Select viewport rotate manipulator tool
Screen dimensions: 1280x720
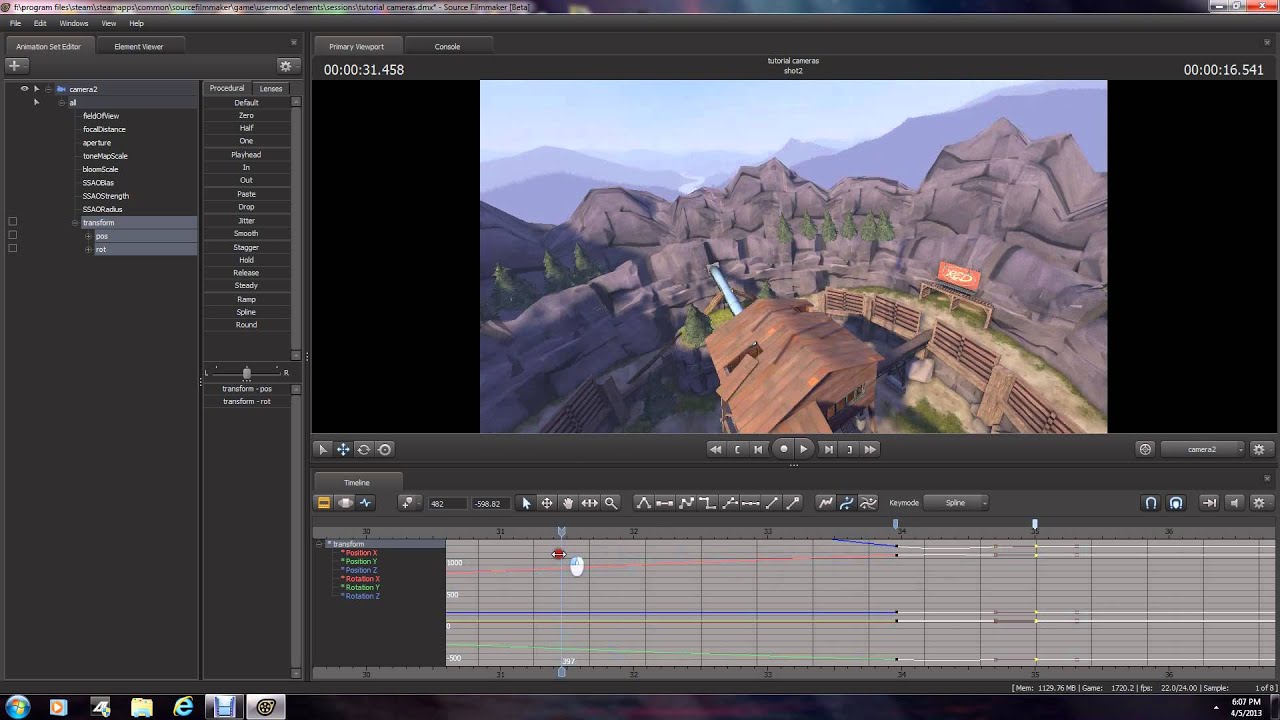click(364, 450)
